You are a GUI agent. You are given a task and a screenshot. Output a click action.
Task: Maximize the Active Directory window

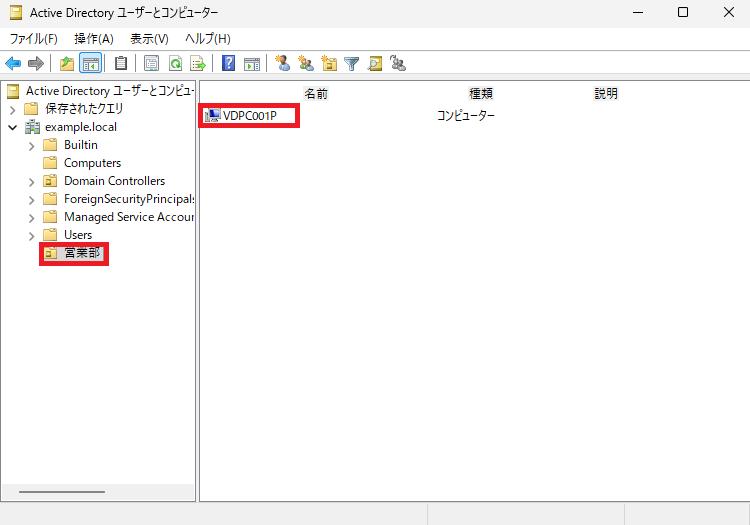[x=683, y=12]
